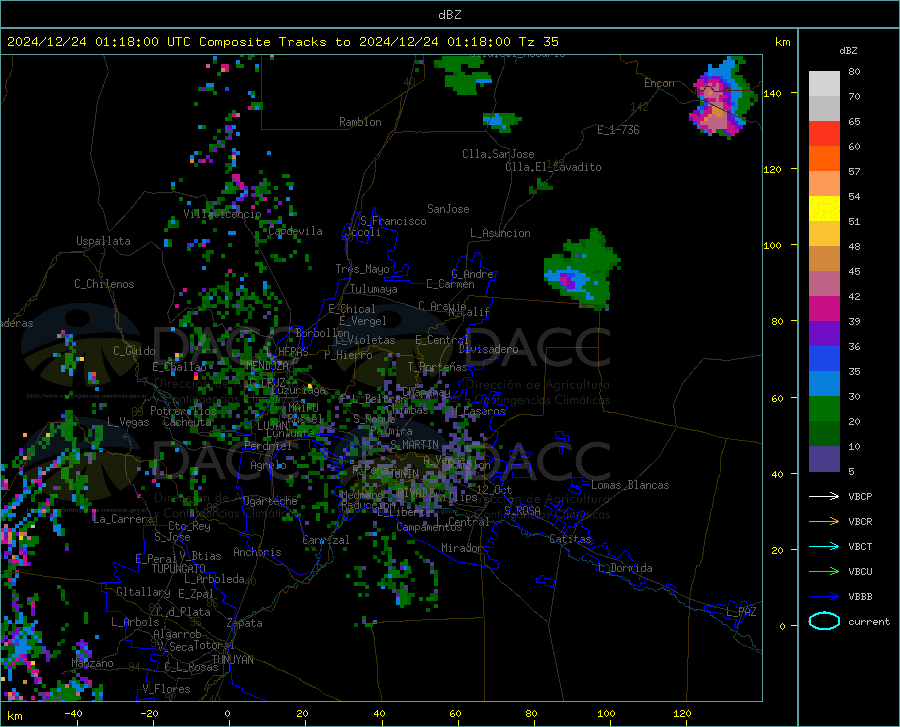Click the VBCP legend label
This screenshot has height=727, width=900.
point(860,496)
